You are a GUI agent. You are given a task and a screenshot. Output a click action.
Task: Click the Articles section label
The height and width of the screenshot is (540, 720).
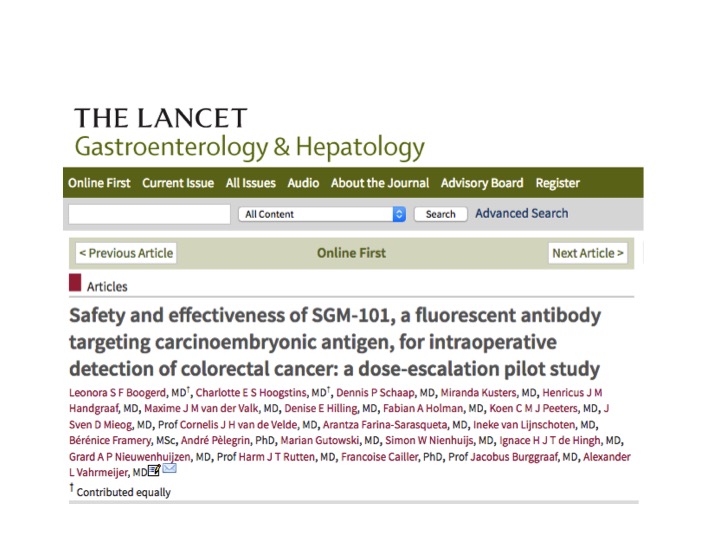point(107,287)
